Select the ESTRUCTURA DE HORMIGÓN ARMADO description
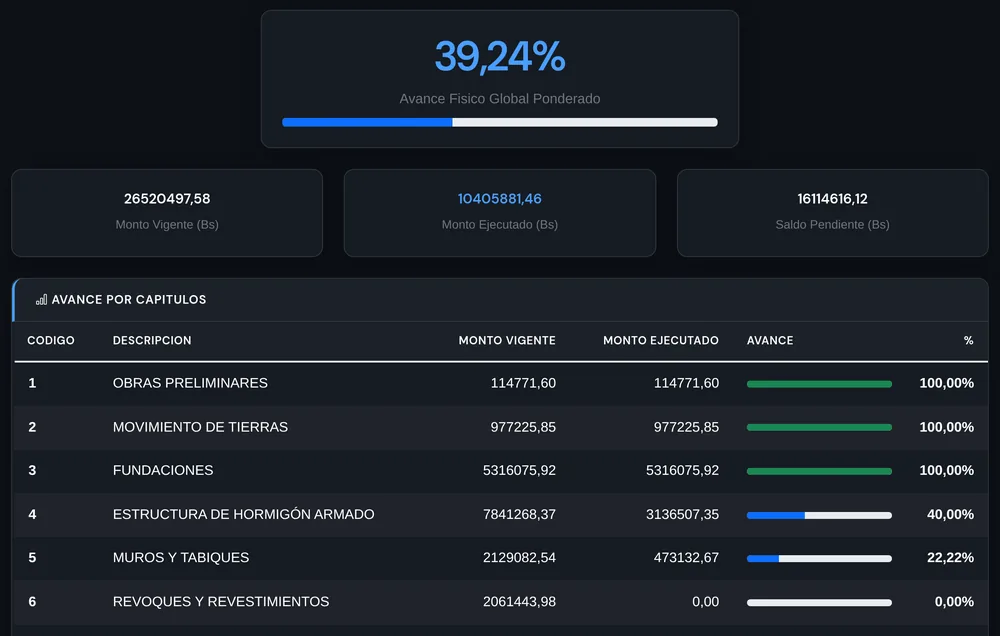This screenshot has width=1000, height=636. coord(244,514)
